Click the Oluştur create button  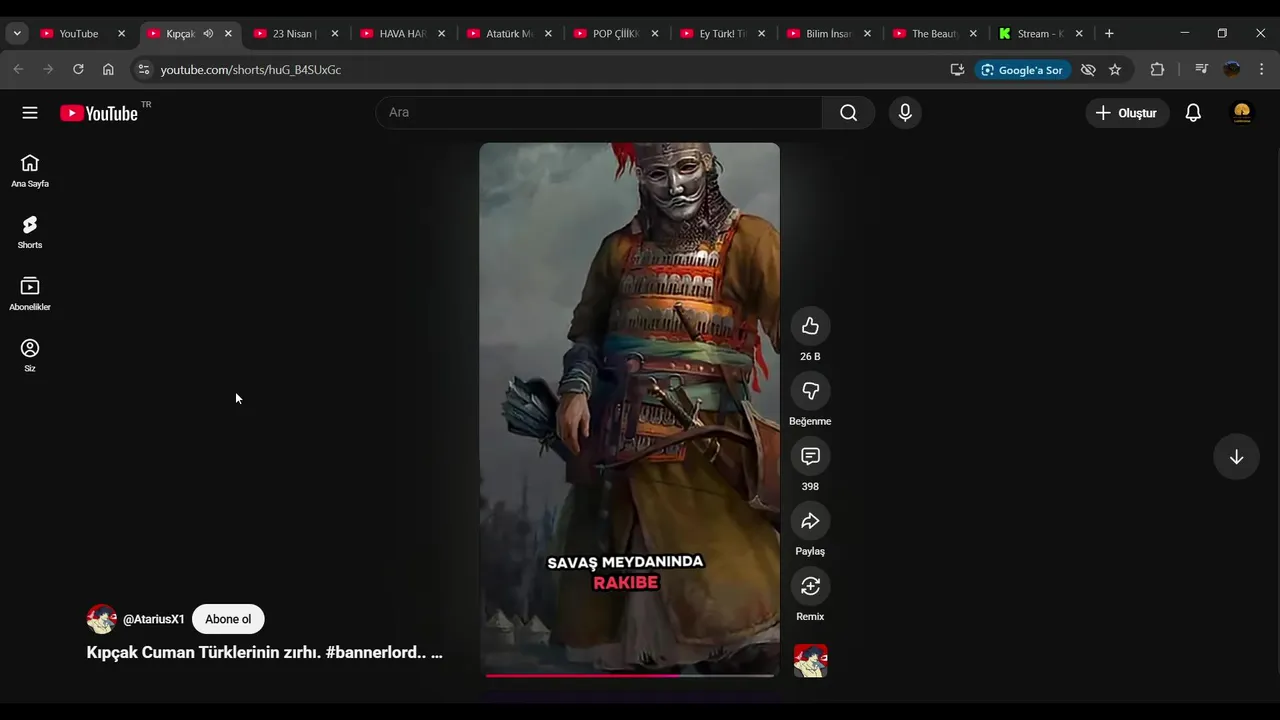tap(1127, 113)
